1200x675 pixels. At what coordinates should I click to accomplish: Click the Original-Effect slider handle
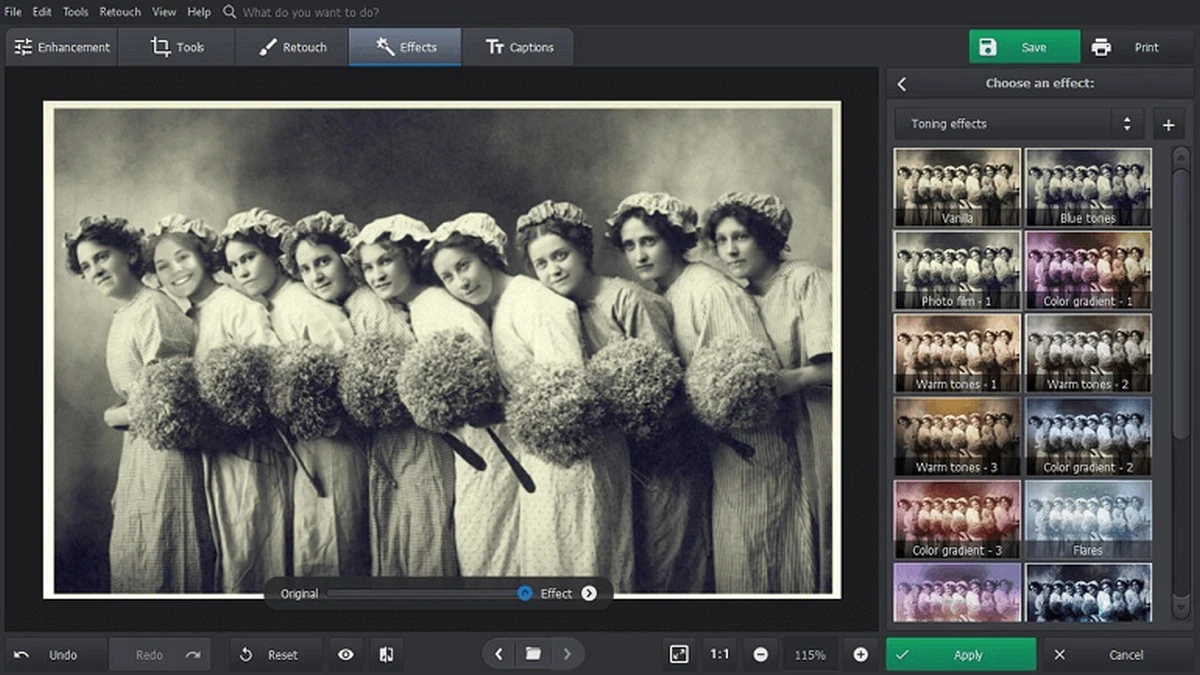[525, 593]
